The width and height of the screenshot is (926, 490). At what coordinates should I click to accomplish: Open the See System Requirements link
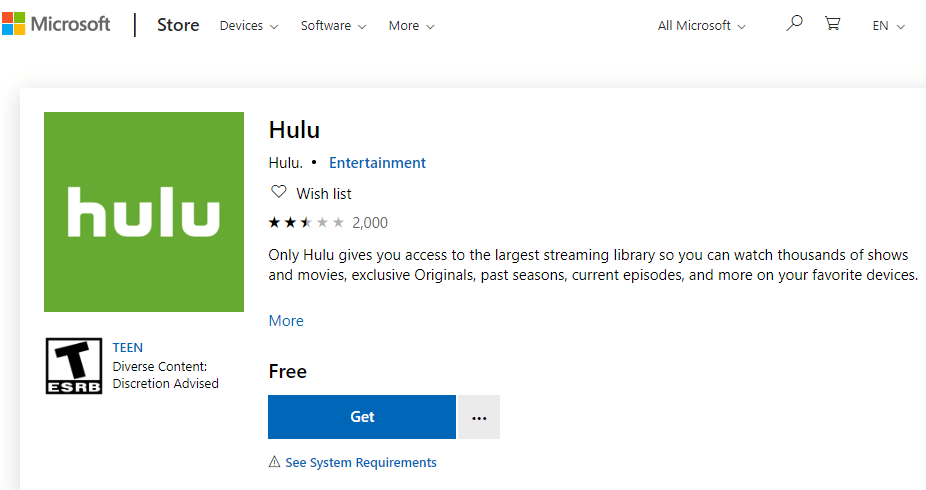[361, 463]
